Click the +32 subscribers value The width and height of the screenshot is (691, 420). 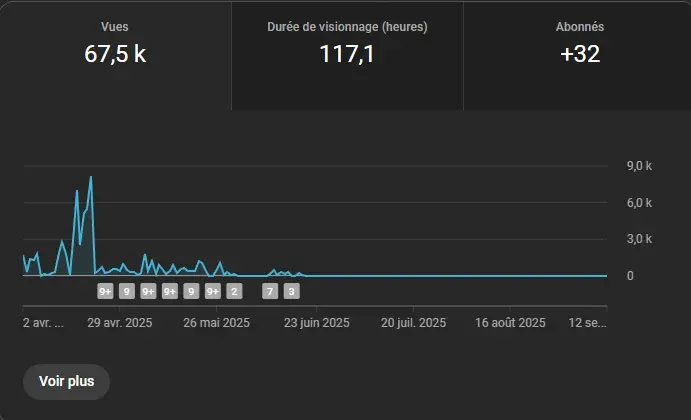[579, 55]
